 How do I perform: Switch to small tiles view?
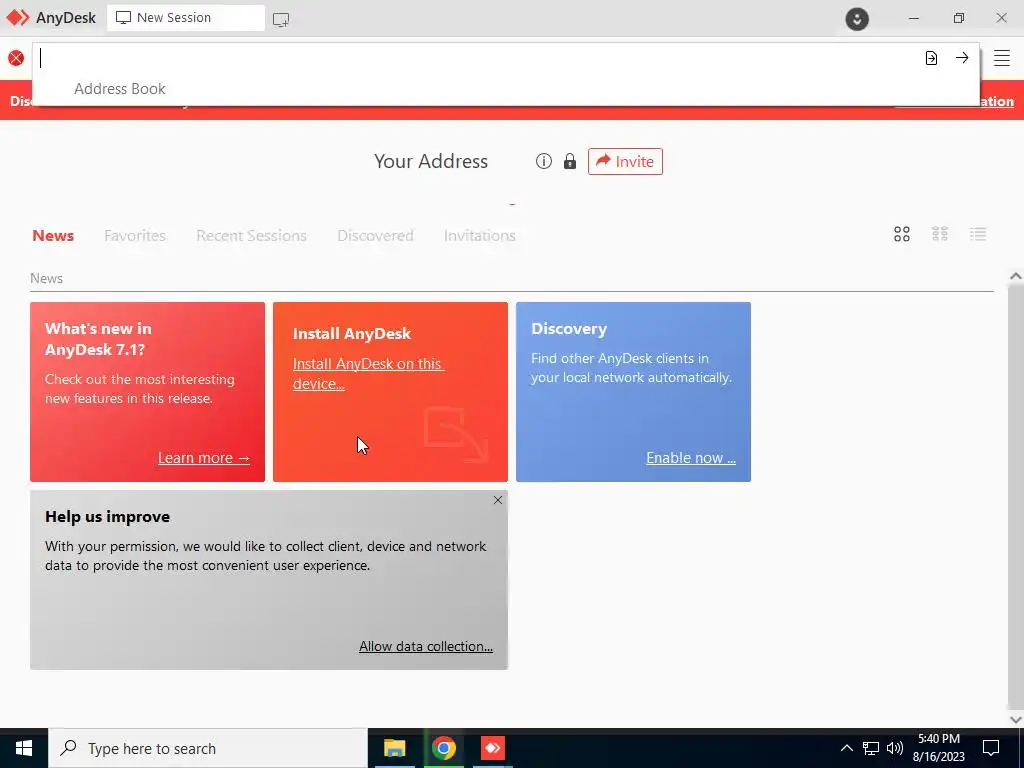940,234
